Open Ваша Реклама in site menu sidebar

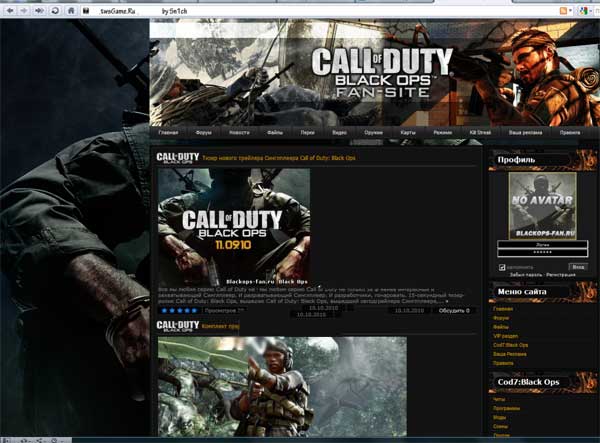coord(510,354)
